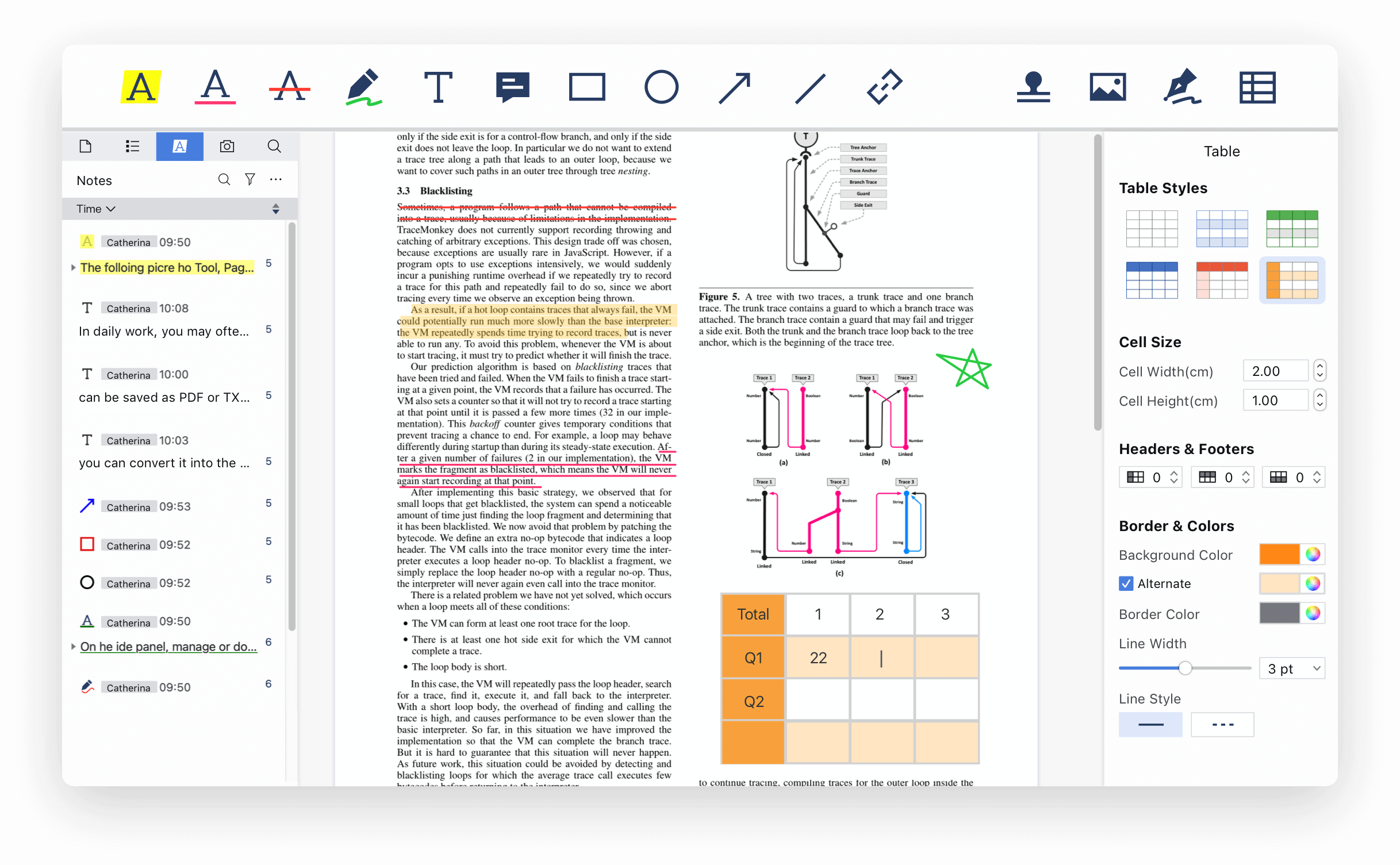
Task: Click the Insert Image tool
Action: coord(1107,87)
